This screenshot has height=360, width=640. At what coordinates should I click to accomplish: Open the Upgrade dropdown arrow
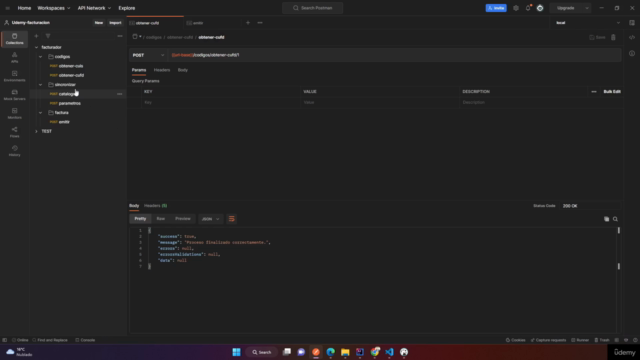pyautogui.click(x=587, y=8)
